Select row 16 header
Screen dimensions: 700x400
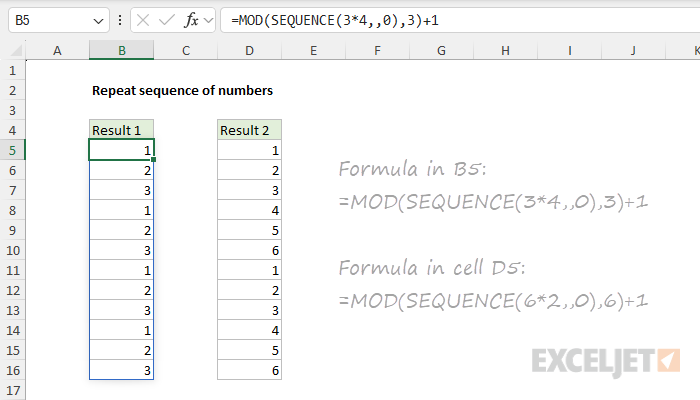click(12, 371)
